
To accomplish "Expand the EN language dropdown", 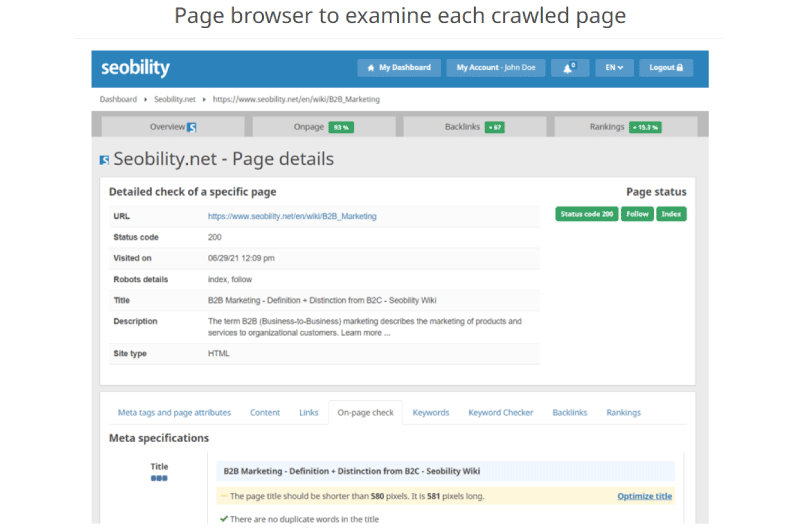I will (614, 67).
